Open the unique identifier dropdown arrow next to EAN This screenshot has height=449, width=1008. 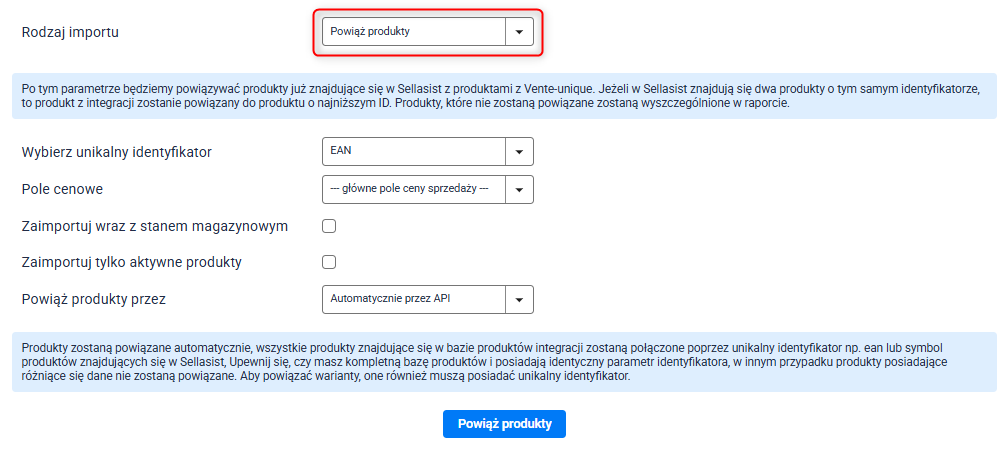click(519, 152)
